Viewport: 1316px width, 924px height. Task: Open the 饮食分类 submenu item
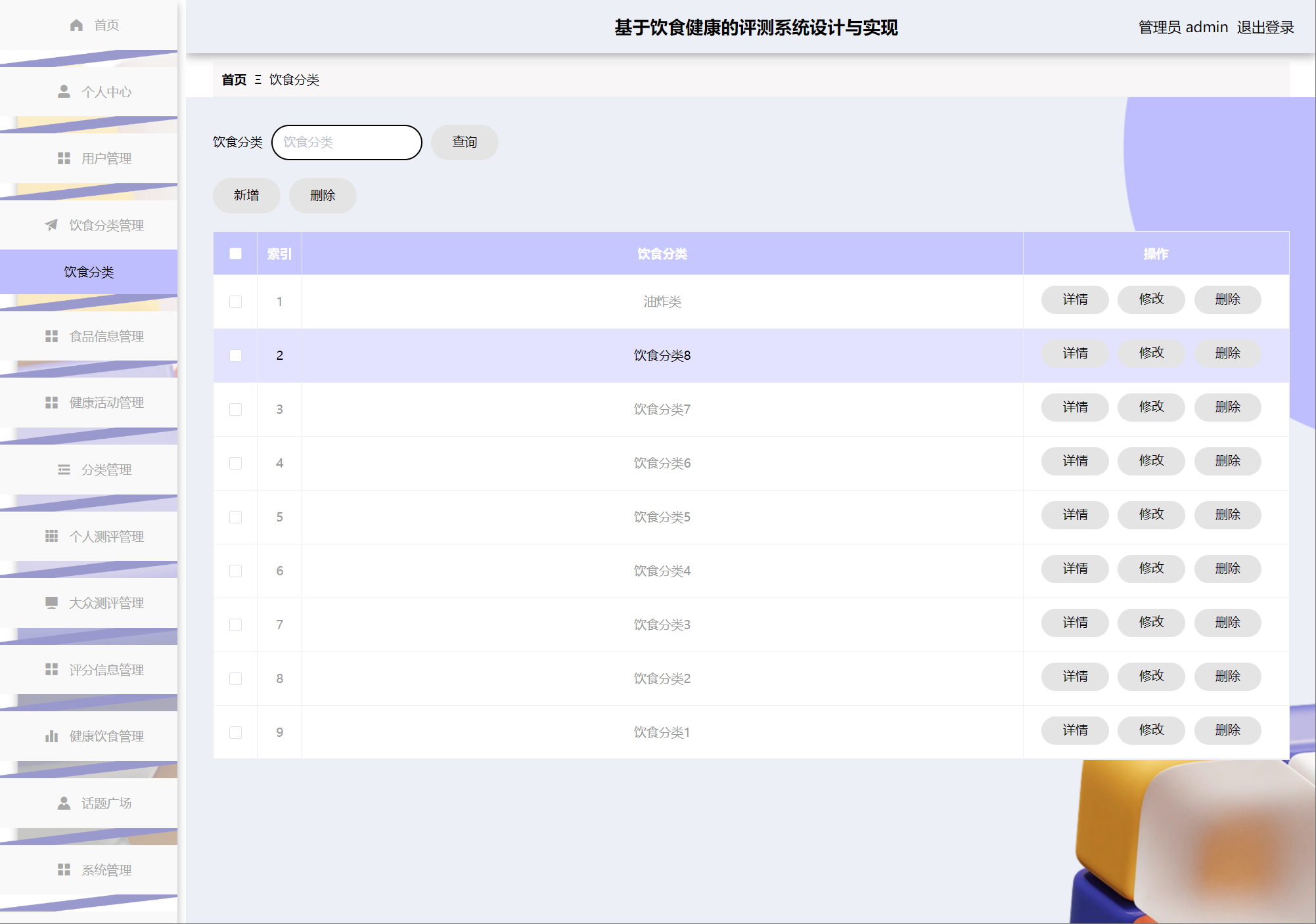coord(89,272)
